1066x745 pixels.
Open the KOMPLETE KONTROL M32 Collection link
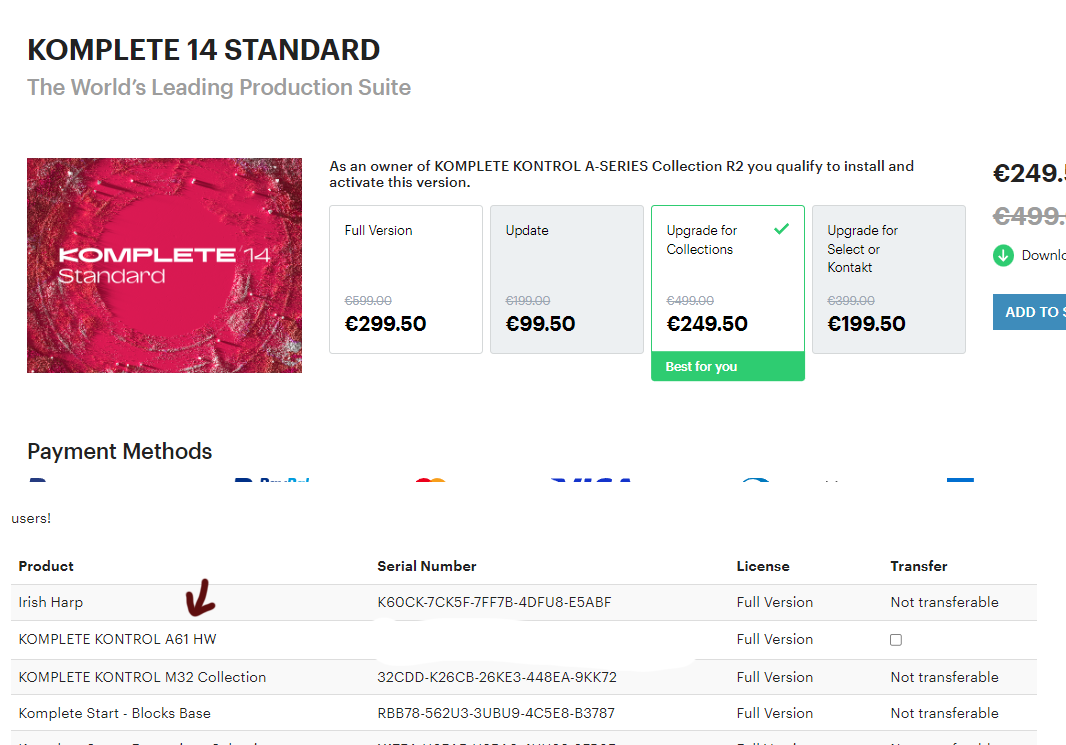pos(141,677)
